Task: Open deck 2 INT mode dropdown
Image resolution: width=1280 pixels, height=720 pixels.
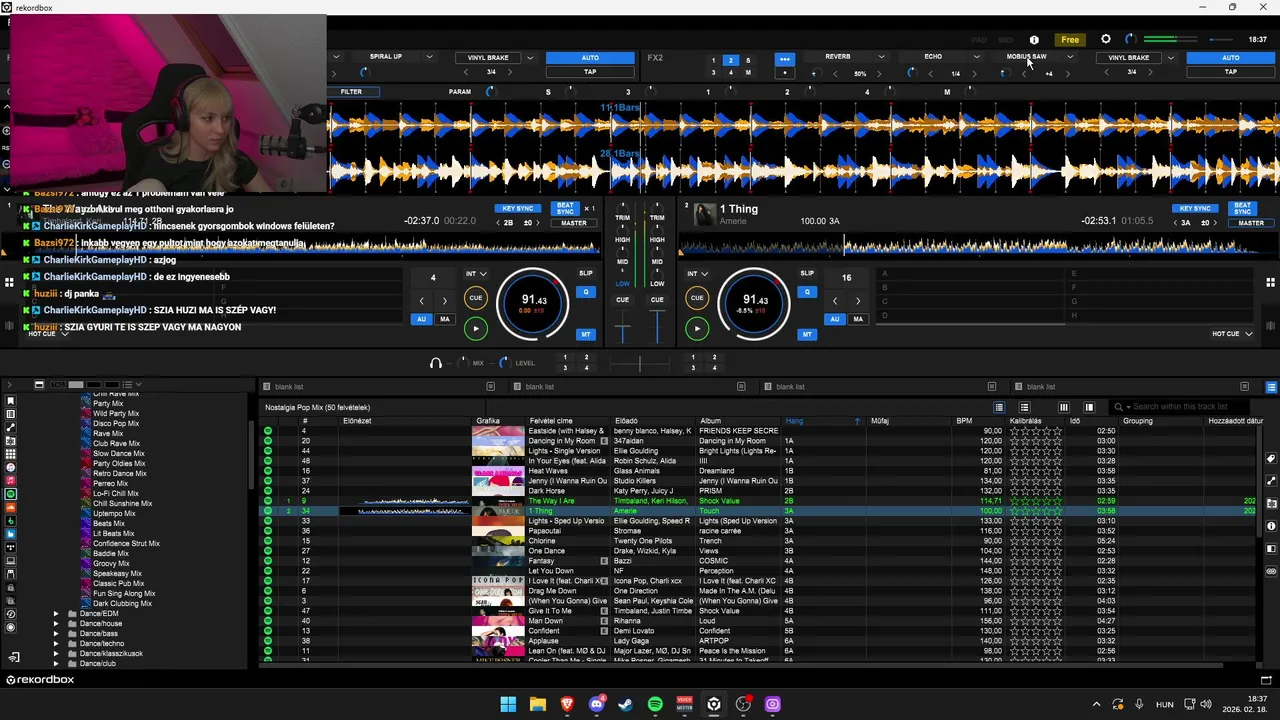Action: tap(696, 273)
